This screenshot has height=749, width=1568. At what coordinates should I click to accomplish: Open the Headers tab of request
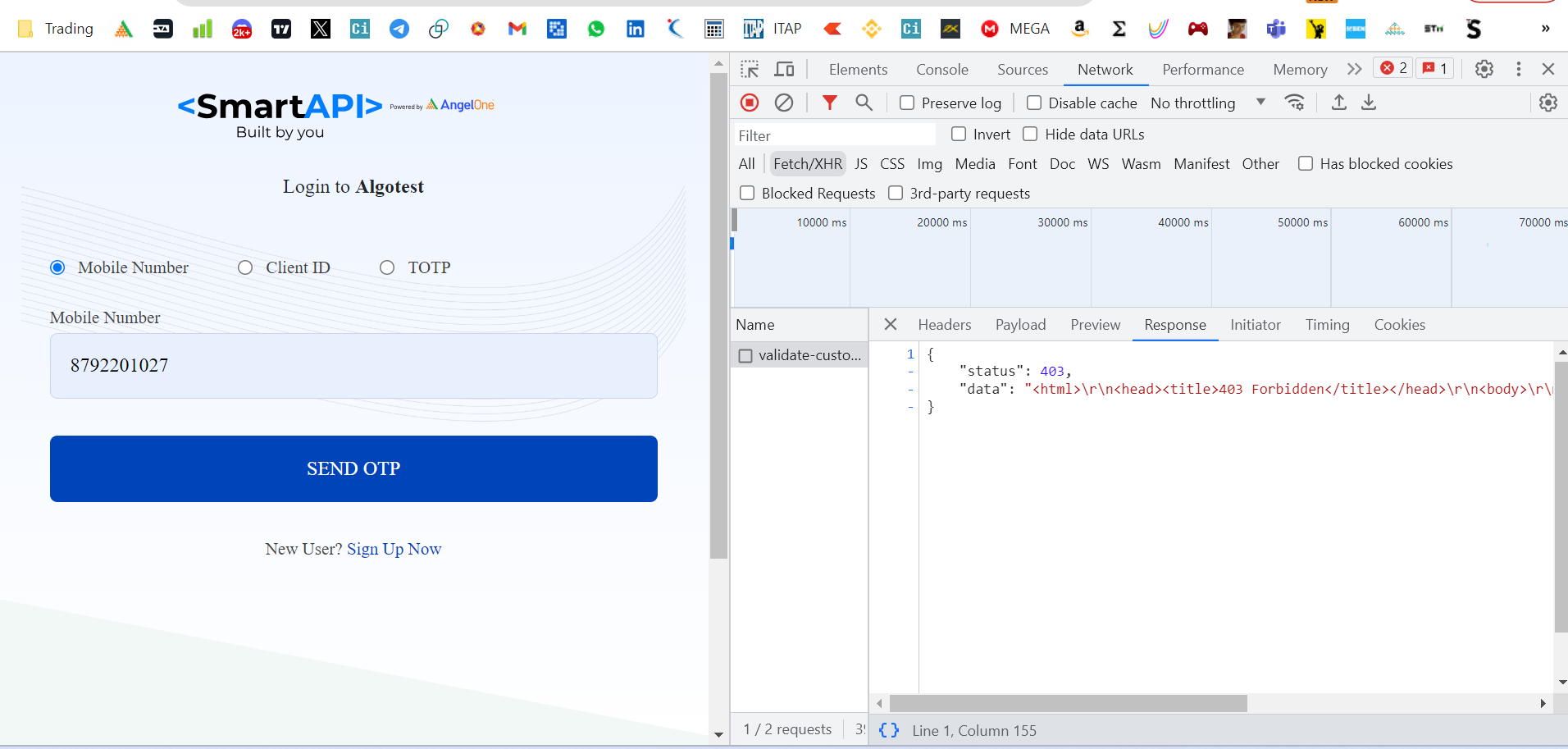point(945,325)
